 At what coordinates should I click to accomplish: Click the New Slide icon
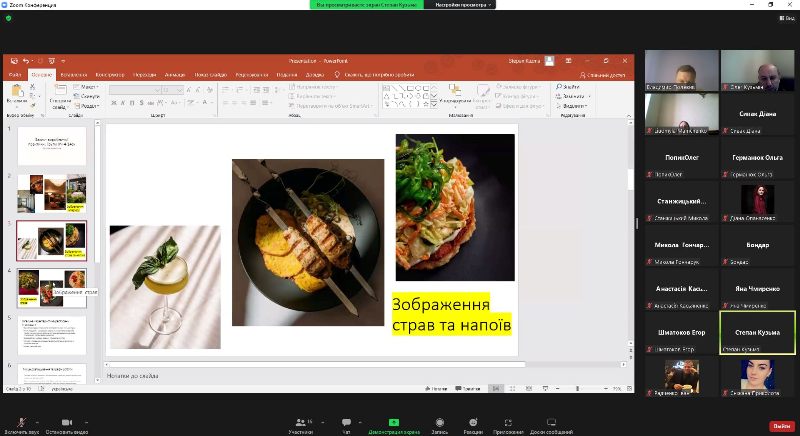coord(60,91)
